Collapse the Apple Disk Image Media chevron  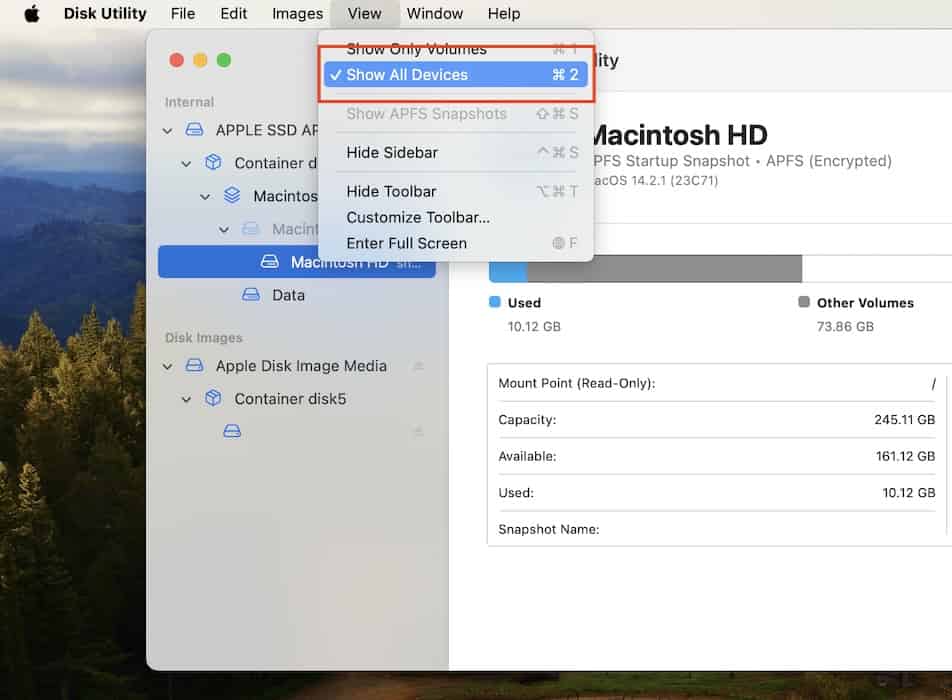tap(167, 367)
